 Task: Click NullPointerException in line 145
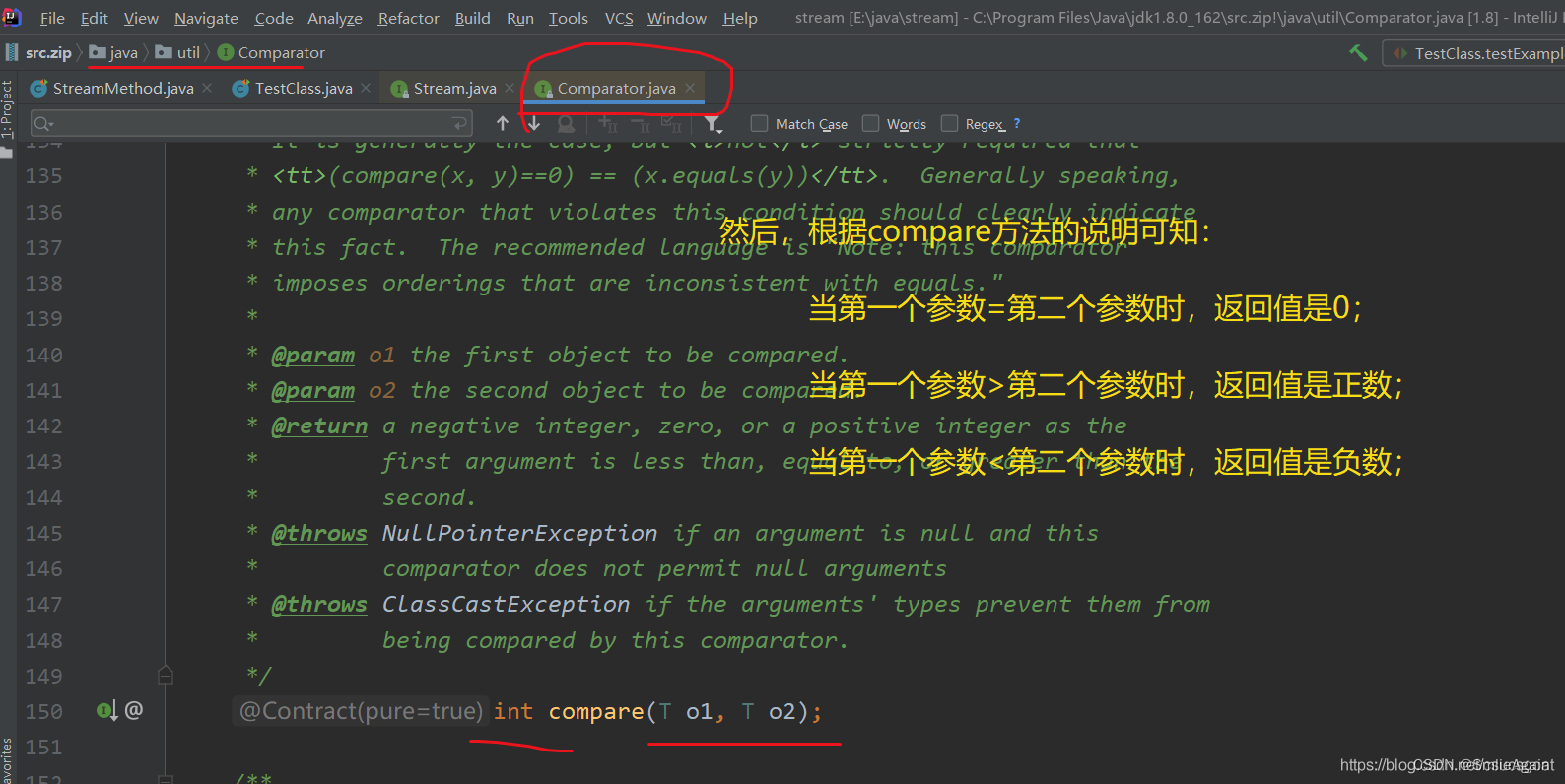click(519, 533)
